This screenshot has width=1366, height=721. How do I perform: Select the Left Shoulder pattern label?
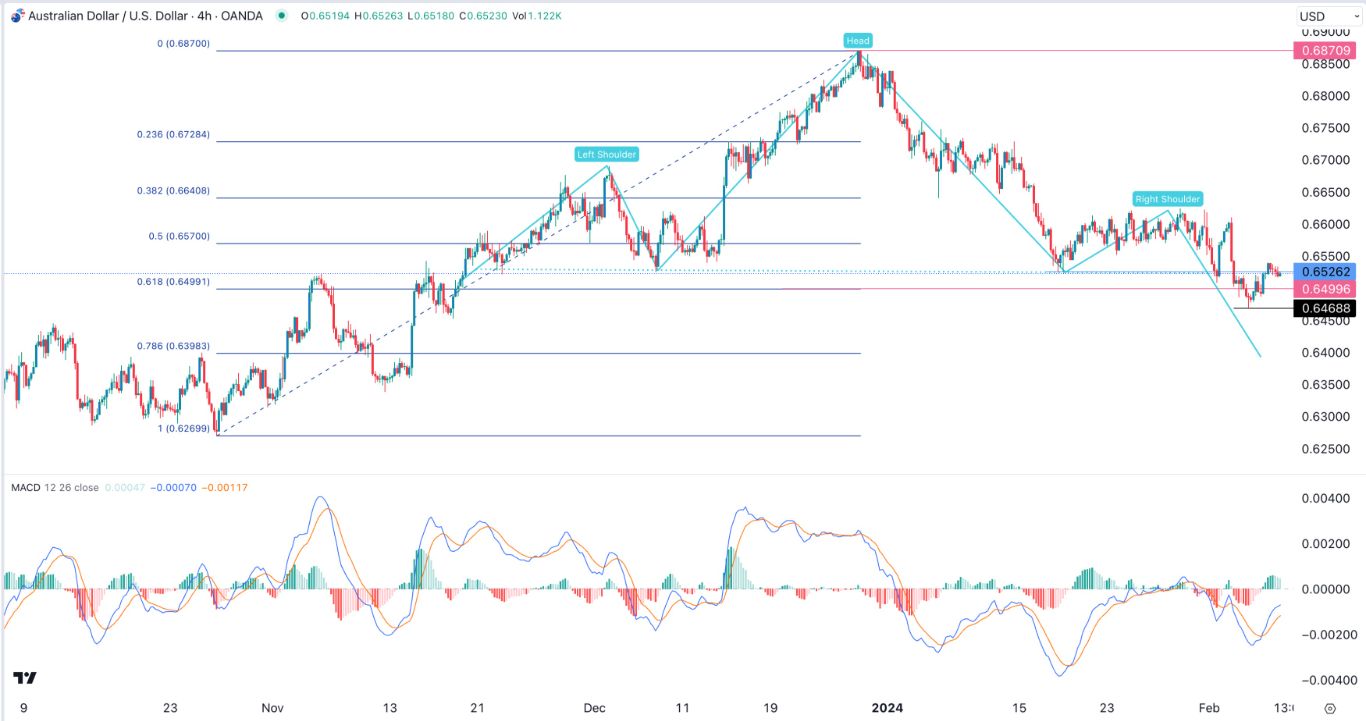pos(607,154)
